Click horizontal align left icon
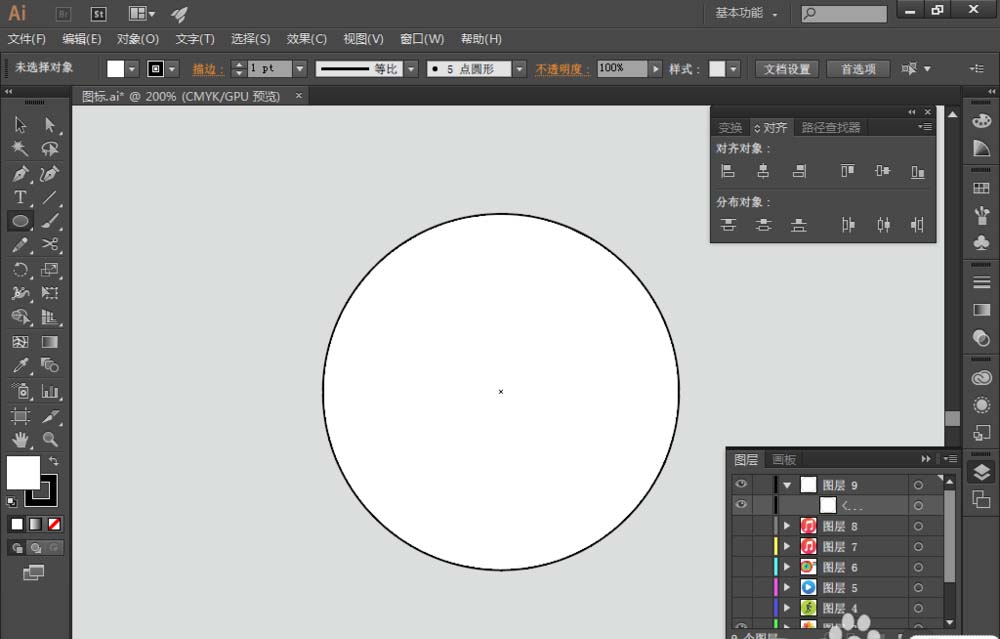This screenshot has width=1000, height=639. [728, 171]
